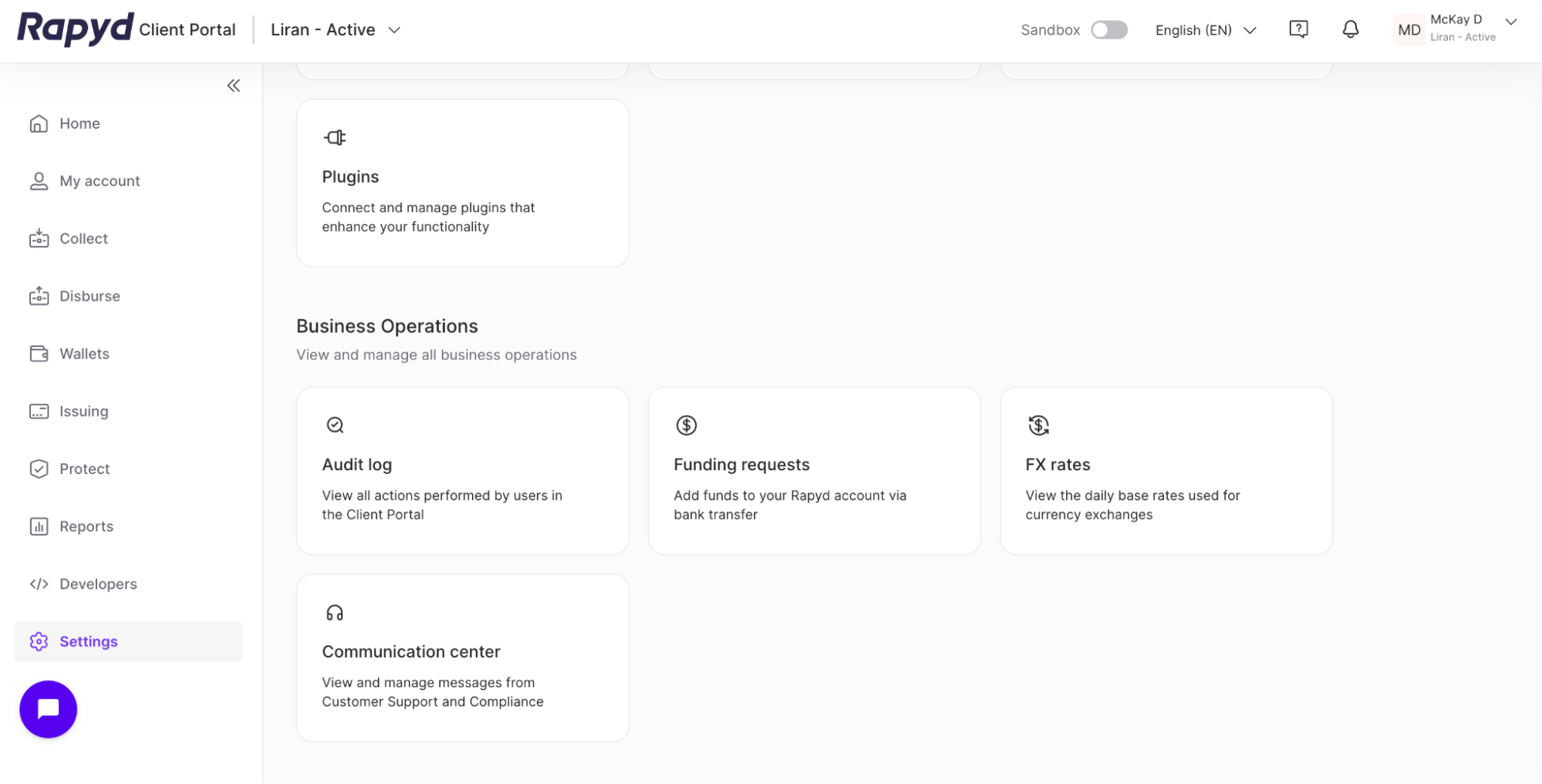Open the Funding requests card

tap(814, 470)
